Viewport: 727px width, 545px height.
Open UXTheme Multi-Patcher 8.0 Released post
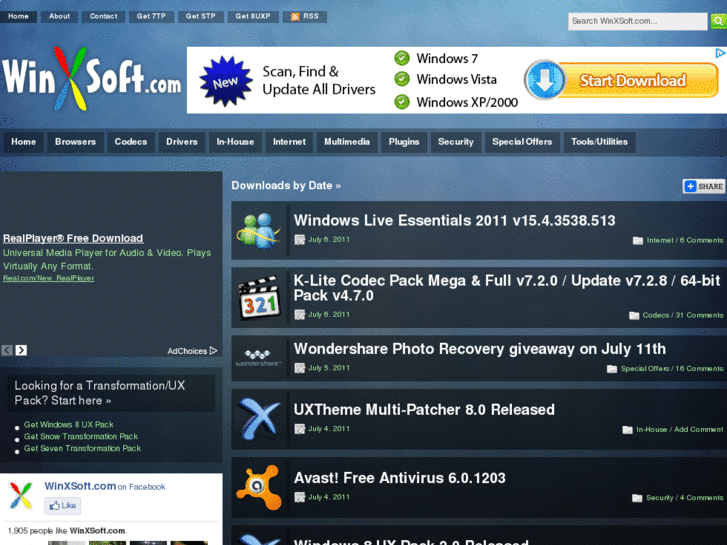[x=424, y=410]
